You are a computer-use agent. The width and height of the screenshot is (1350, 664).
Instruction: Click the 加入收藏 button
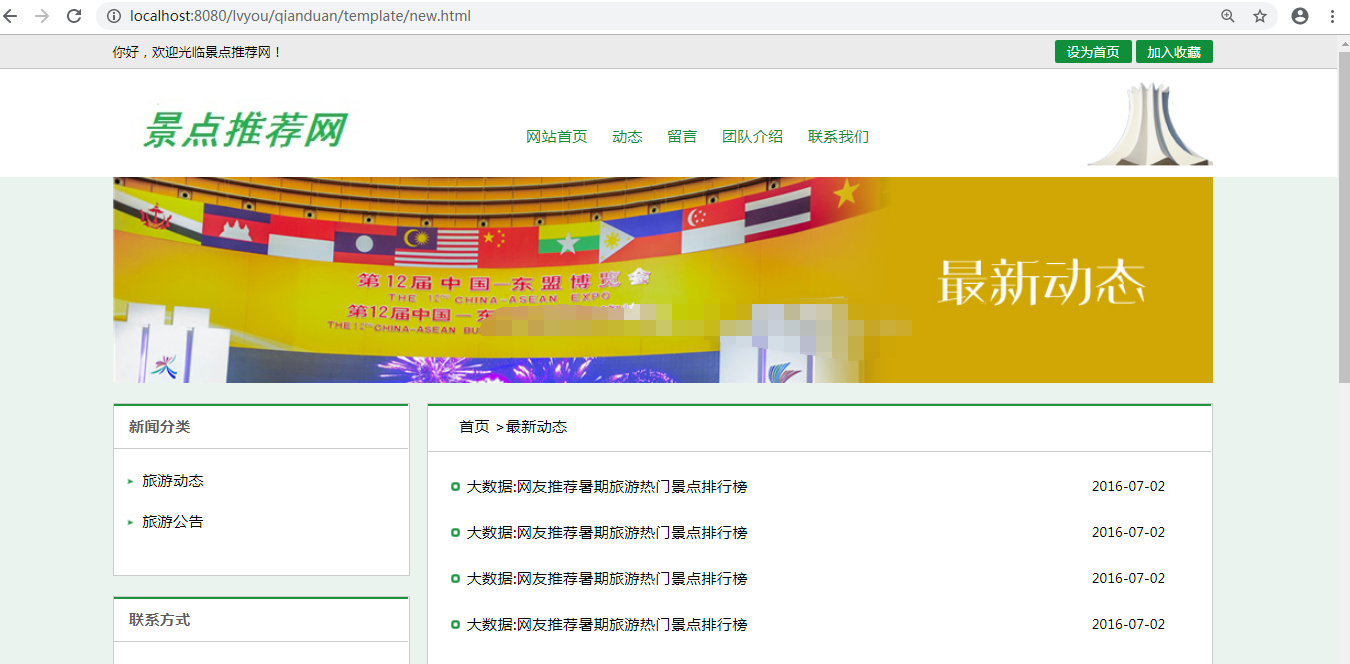pos(1174,52)
